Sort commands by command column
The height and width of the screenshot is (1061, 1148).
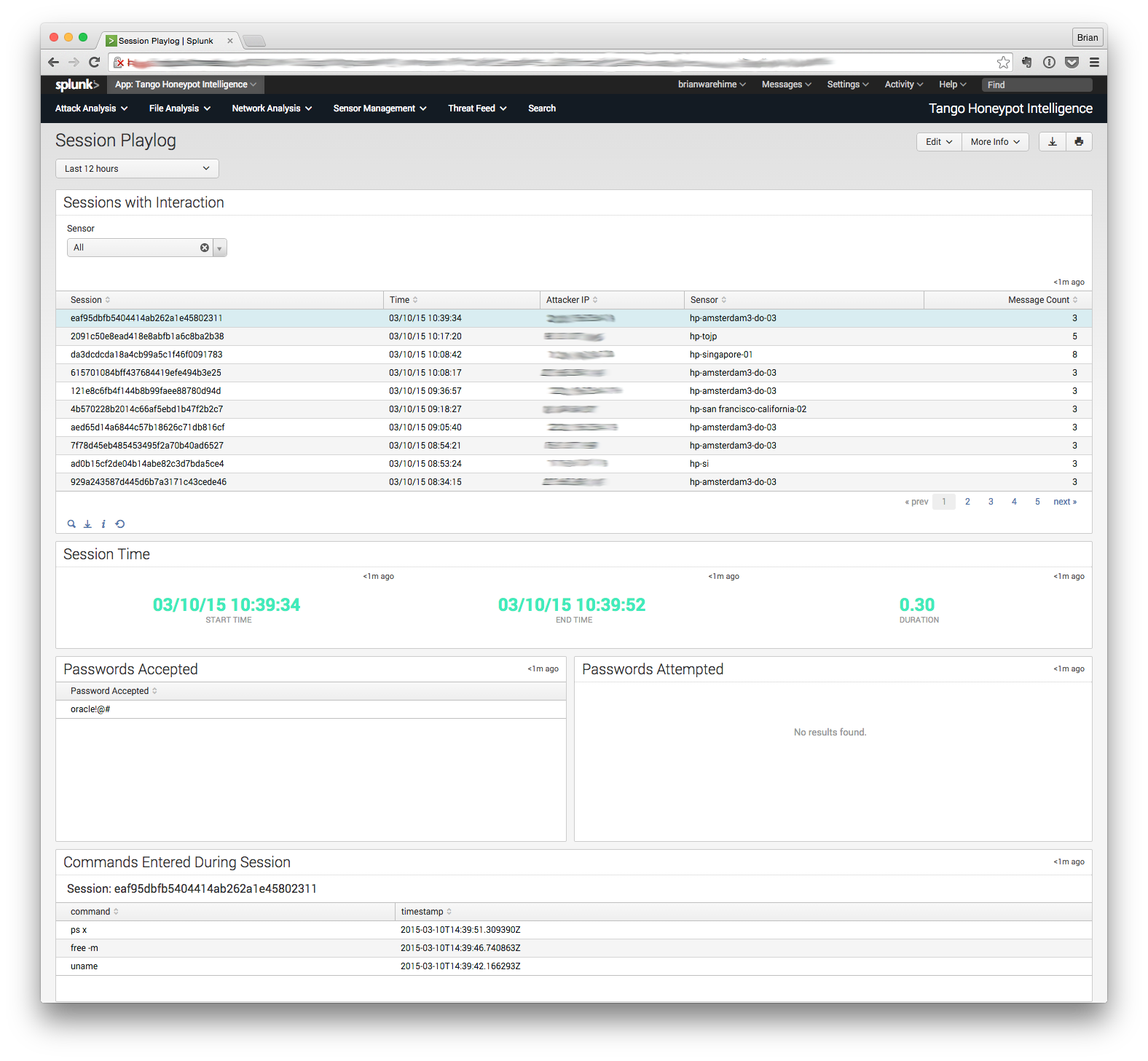pos(95,912)
